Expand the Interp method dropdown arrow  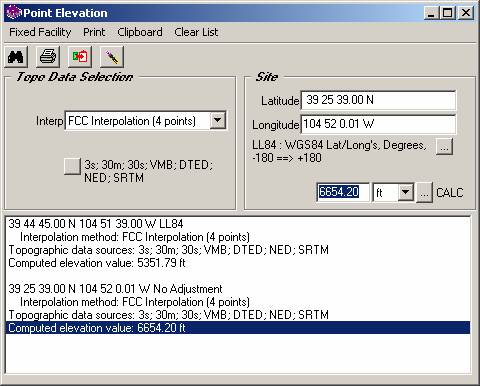click(x=218, y=120)
